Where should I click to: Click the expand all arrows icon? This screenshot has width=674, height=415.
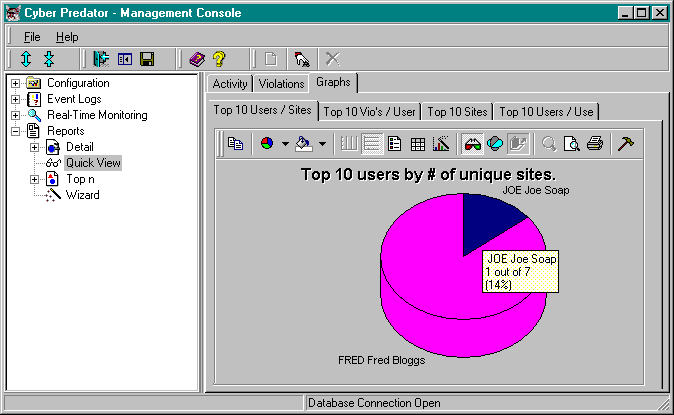[x=26, y=60]
